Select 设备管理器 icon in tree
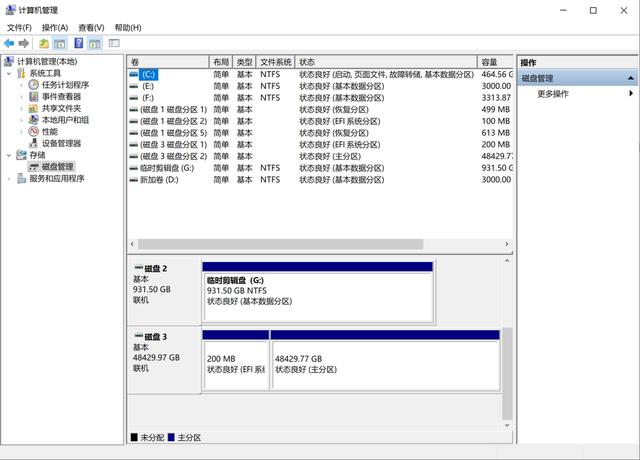This screenshot has height=460, width=640. 33,143
